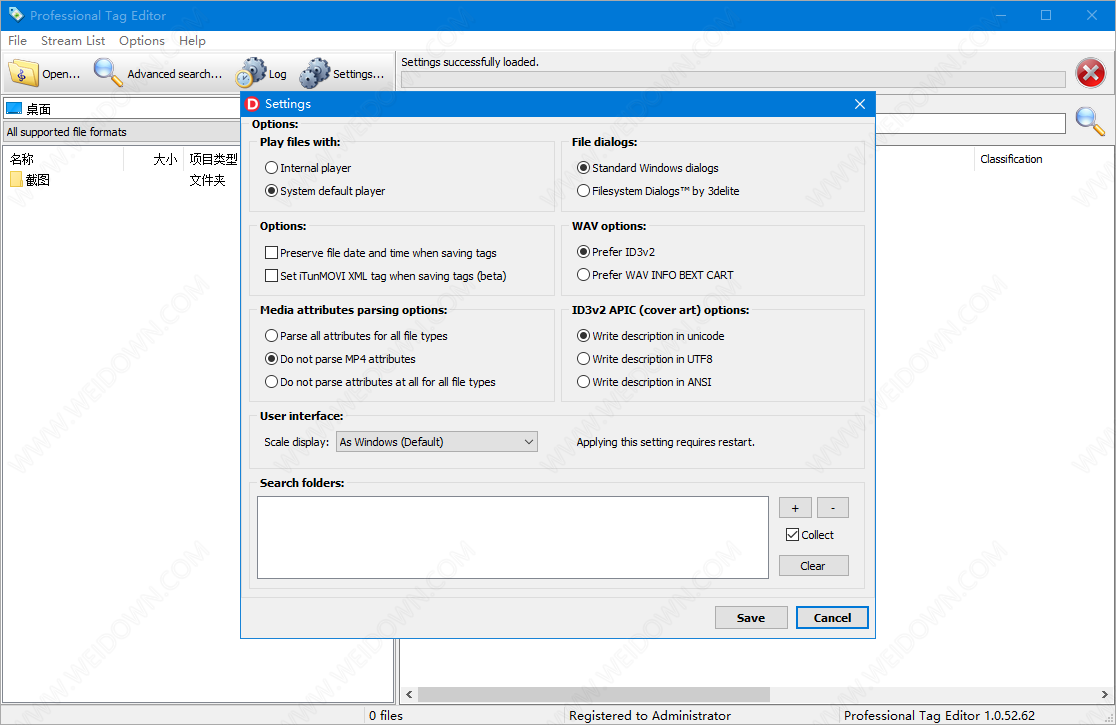This screenshot has height=725, width=1116.
Task: Click '0 files' status bar entry
Action: tap(386, 715)
